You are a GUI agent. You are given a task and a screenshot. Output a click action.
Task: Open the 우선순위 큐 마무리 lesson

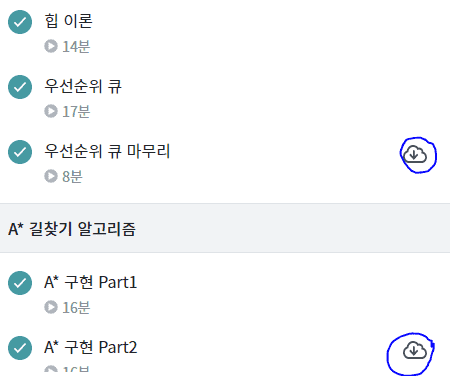click(107, 151)
